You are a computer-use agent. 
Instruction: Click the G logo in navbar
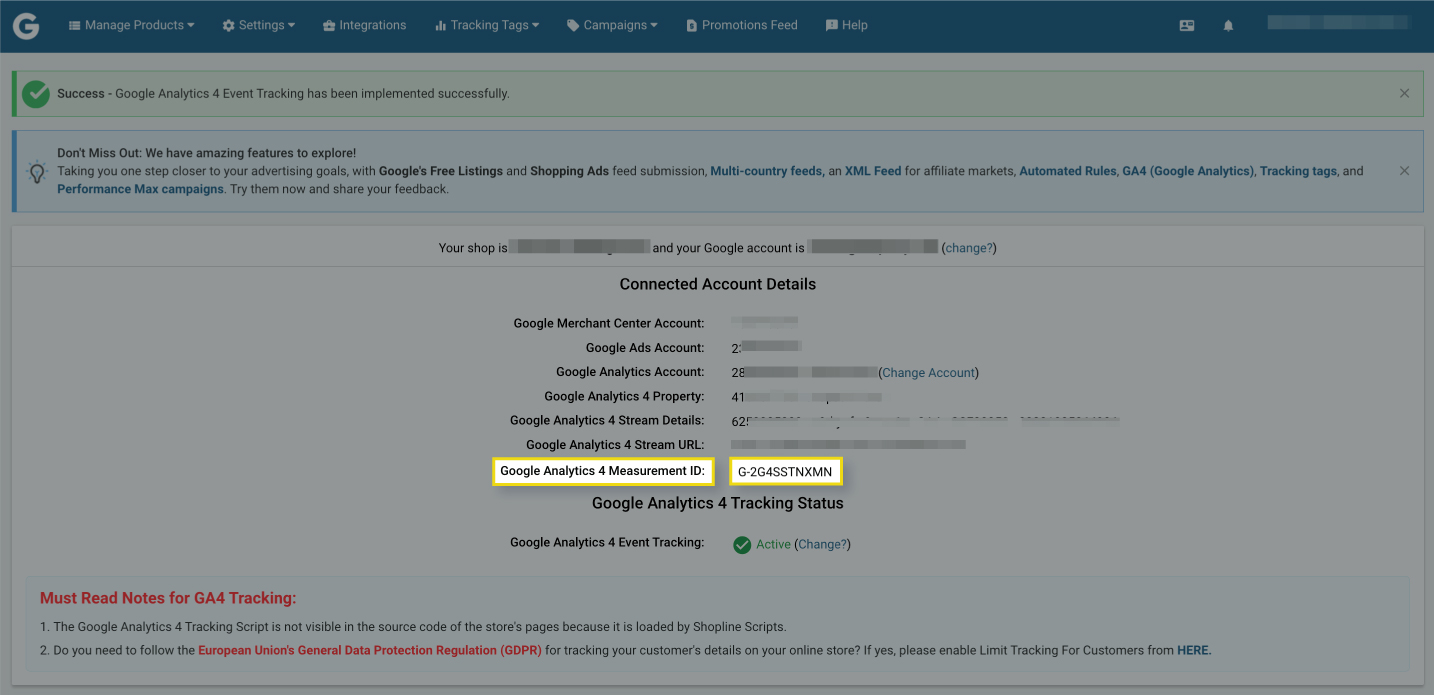(26, 25)
